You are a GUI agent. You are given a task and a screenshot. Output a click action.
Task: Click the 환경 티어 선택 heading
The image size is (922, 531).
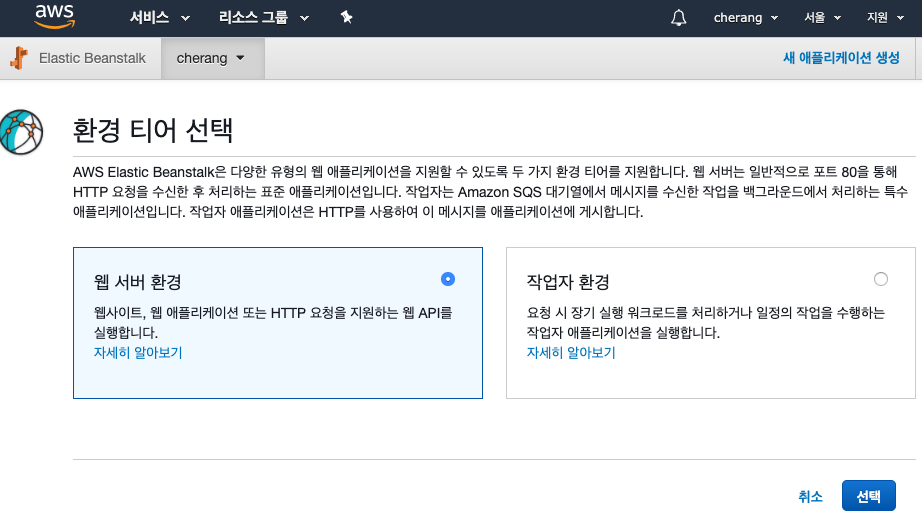tap(153, 130)
